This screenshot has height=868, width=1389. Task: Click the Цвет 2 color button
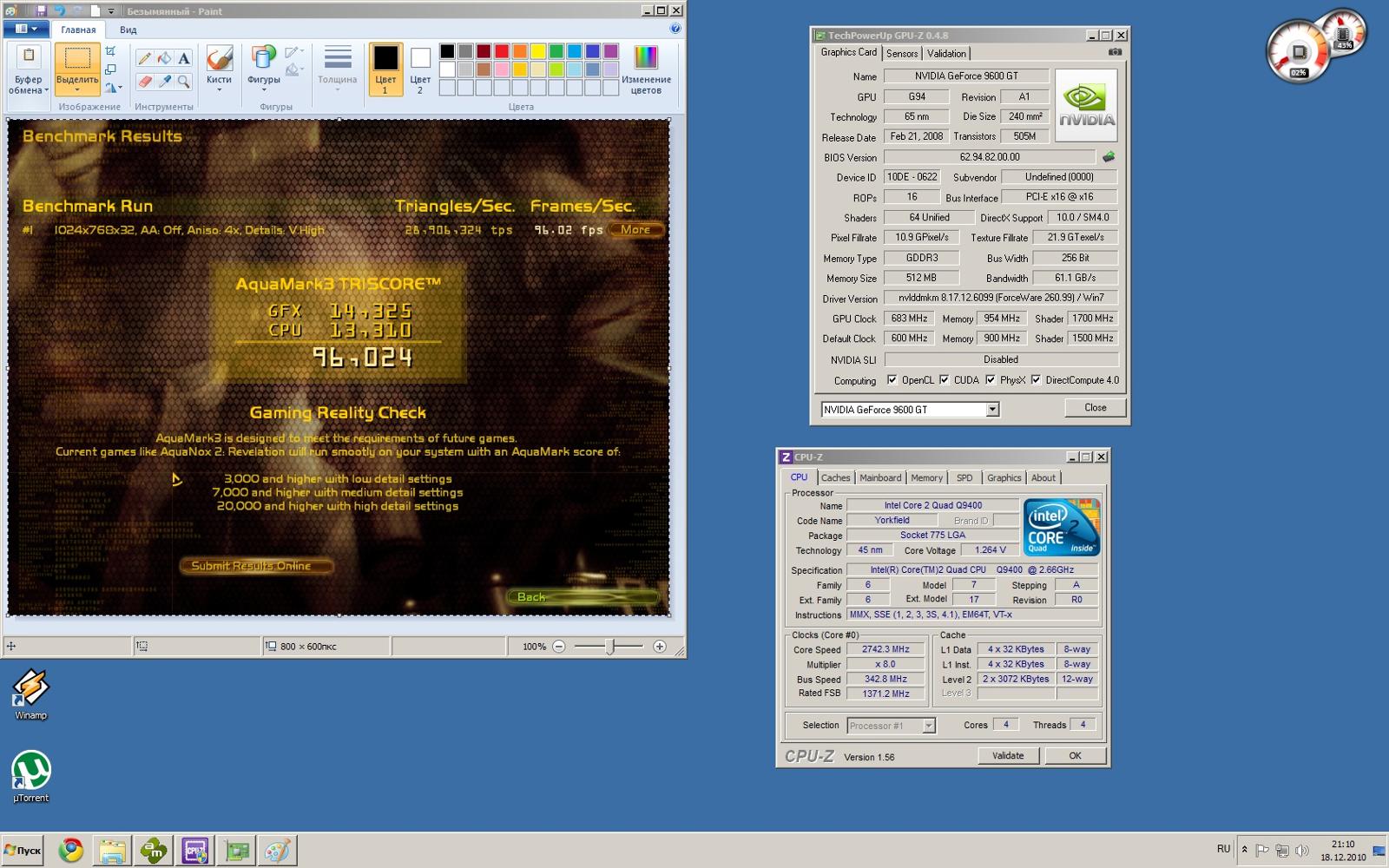click(420, 69)
